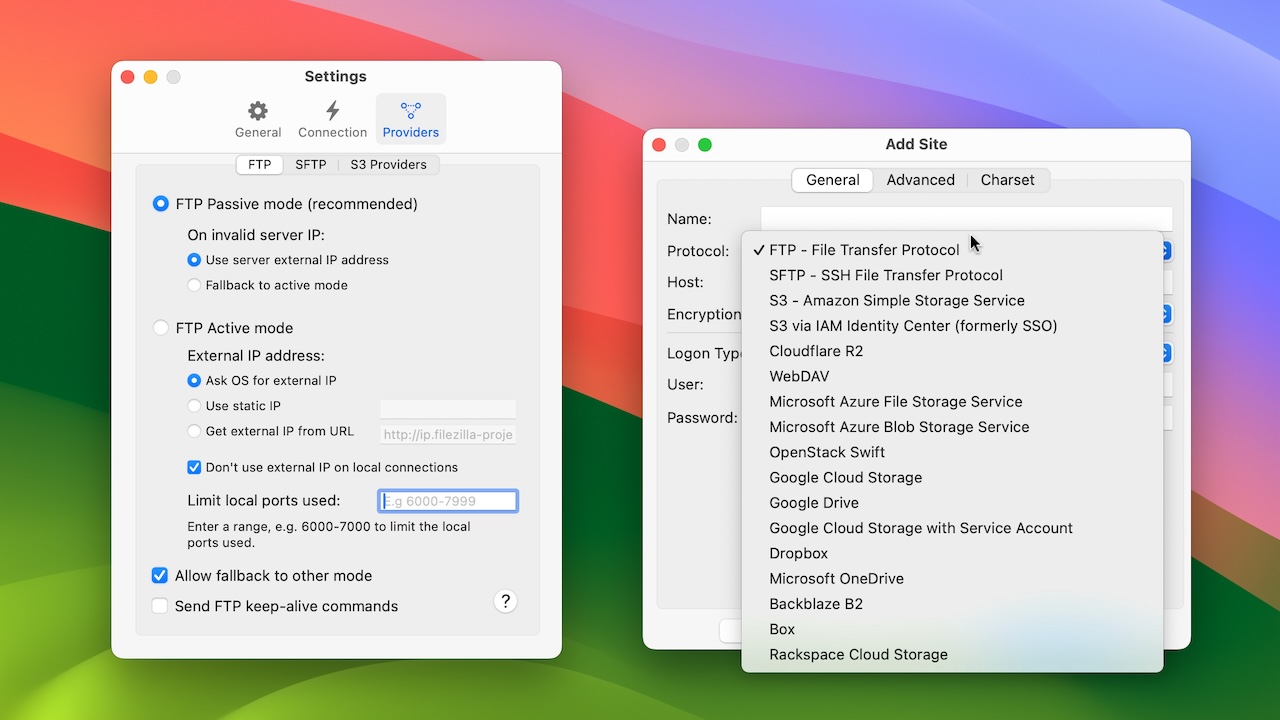Choose Dropbox from protocol menu
Screen dimensions: 1280x720
952,553
